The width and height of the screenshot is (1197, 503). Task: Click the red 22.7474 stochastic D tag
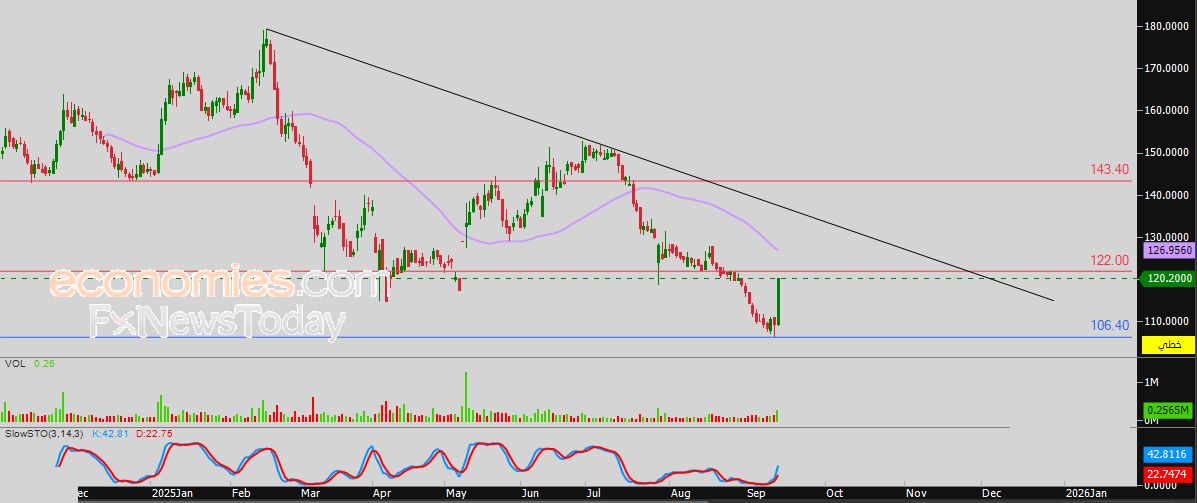click(1167, 474)
